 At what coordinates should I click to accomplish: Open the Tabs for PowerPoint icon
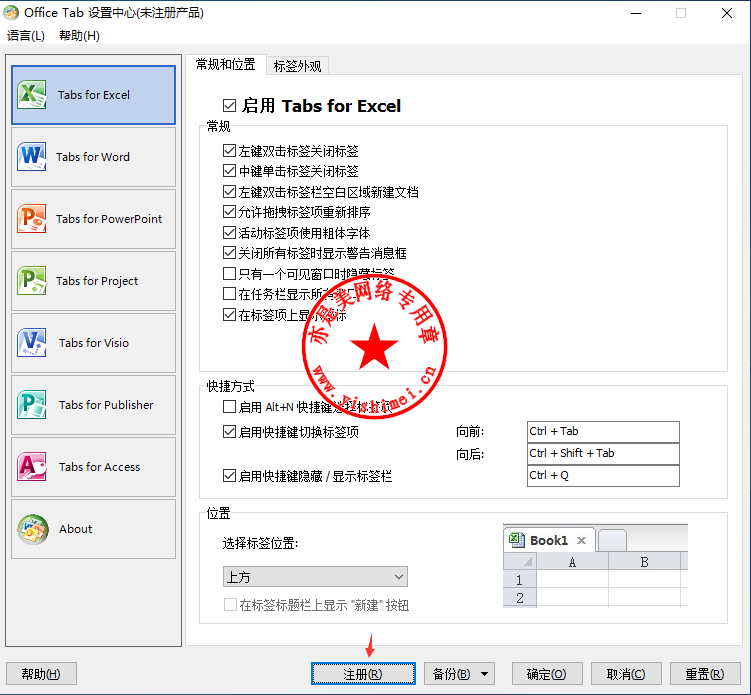click(x=32, y=218)
